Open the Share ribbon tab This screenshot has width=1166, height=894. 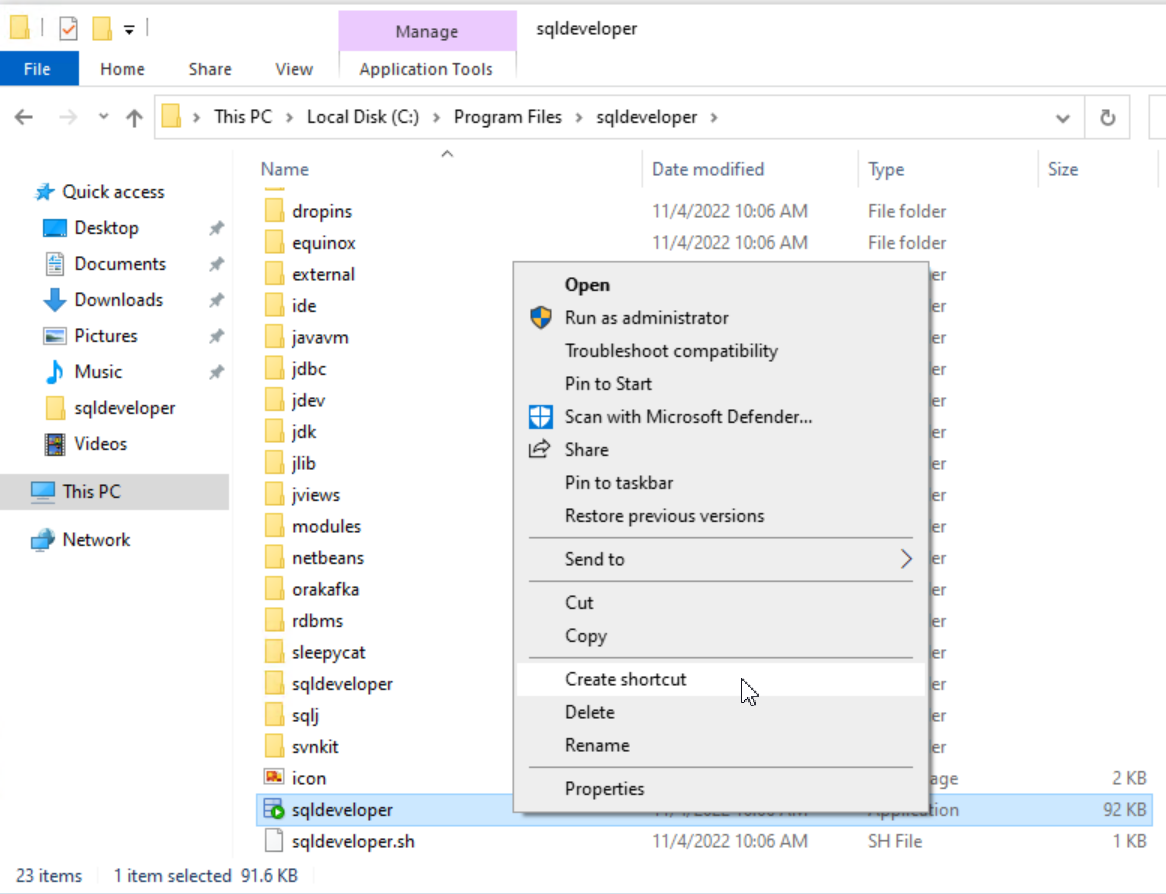click(x=210, y=69)
